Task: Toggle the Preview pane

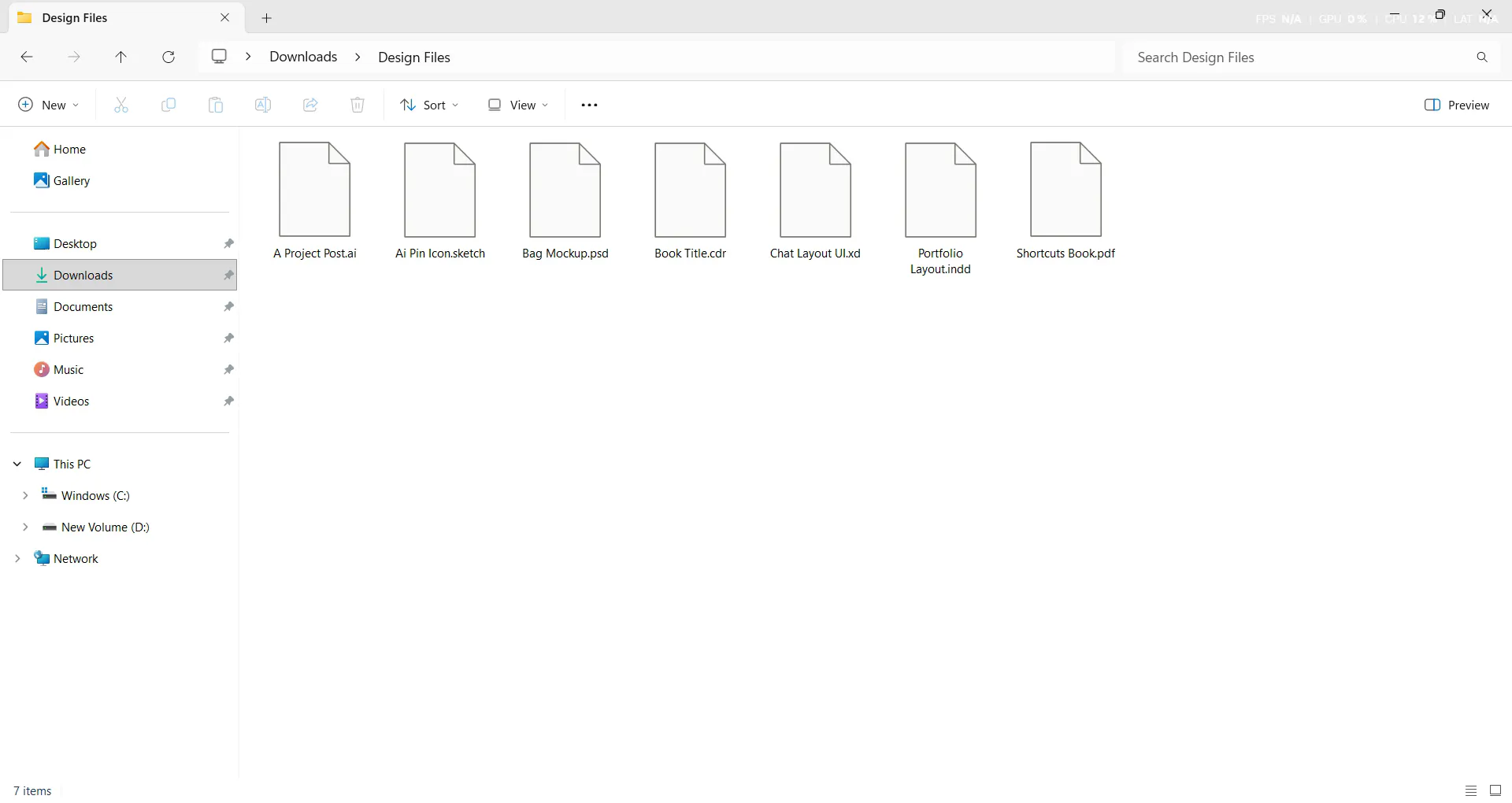Action: (1456, 105)
